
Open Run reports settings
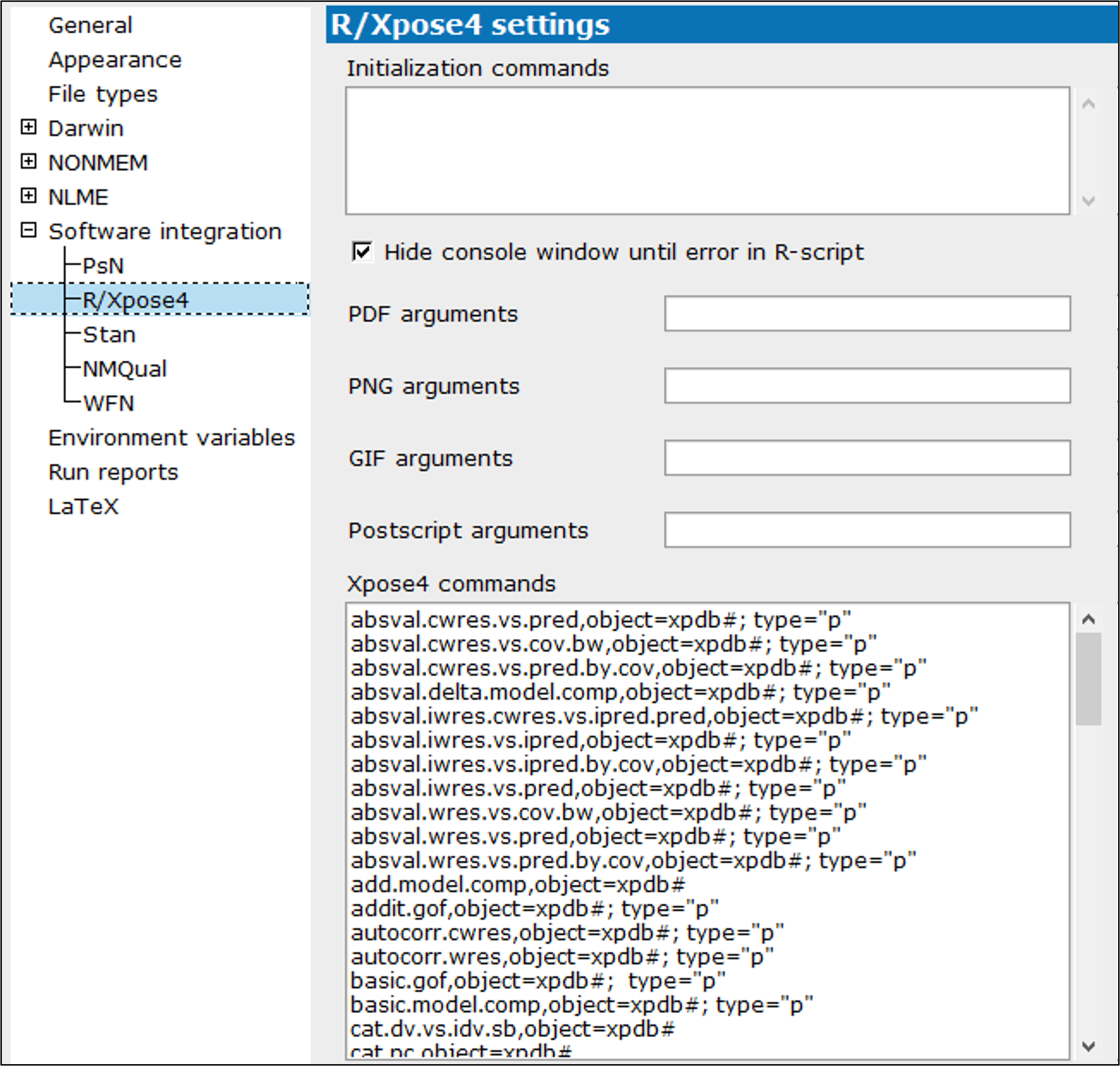pos(113,472)
